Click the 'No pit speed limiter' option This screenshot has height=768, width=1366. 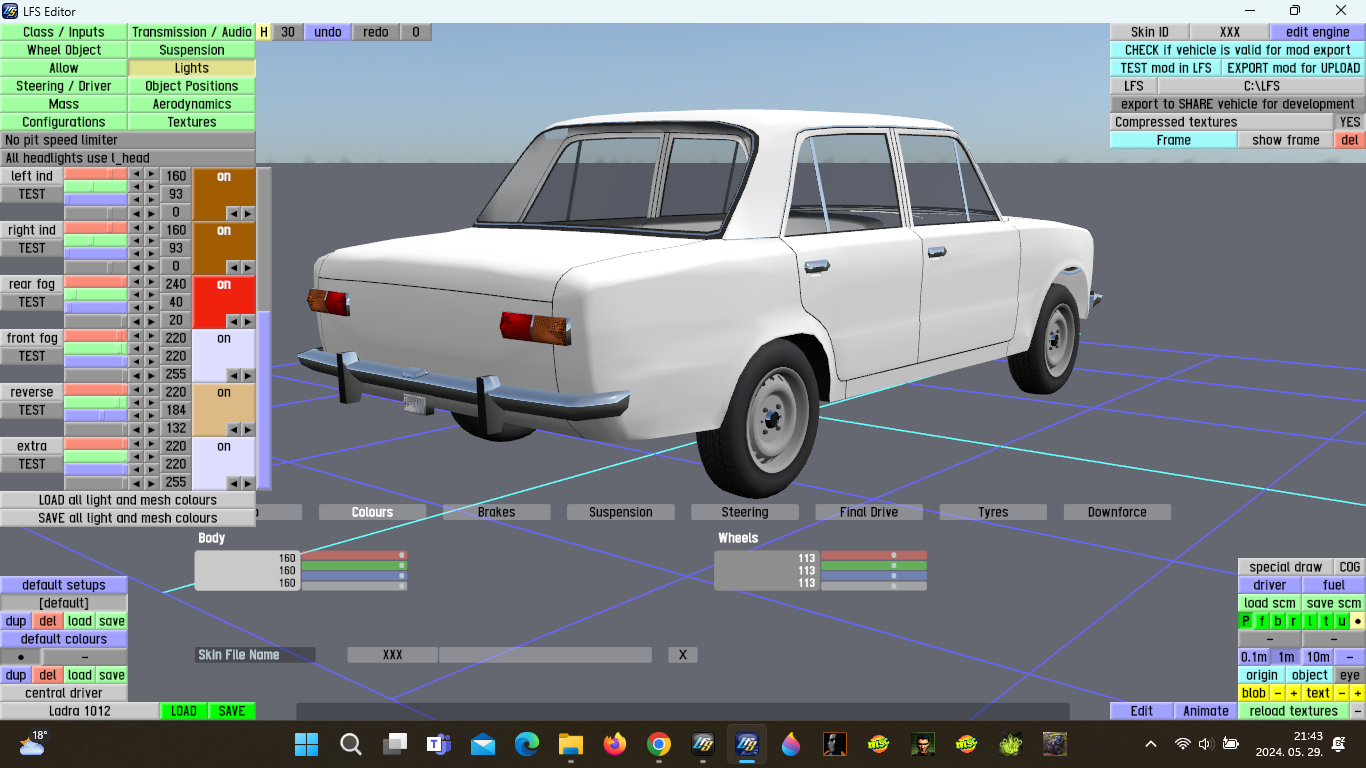(x=128, y=140)
